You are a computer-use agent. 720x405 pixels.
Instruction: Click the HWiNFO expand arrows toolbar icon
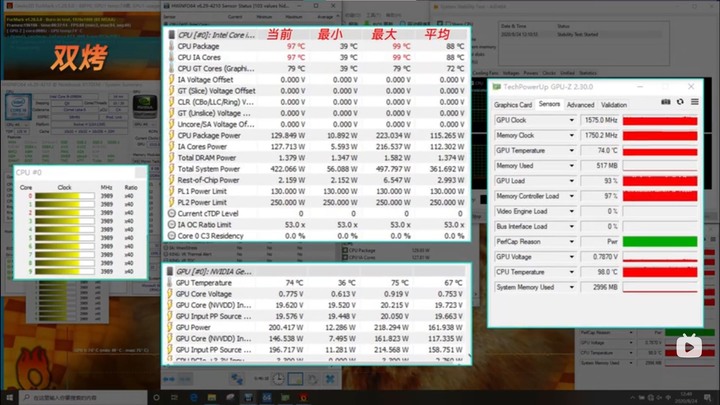(169, 379)
